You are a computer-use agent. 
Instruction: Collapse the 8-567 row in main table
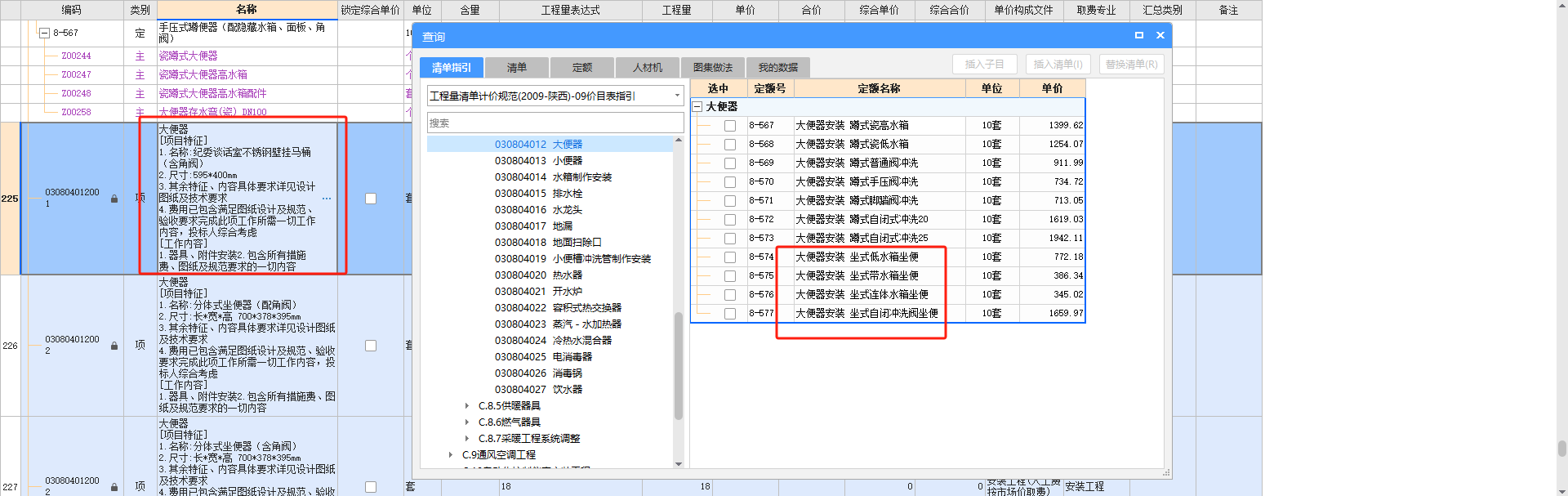point(44,33)
